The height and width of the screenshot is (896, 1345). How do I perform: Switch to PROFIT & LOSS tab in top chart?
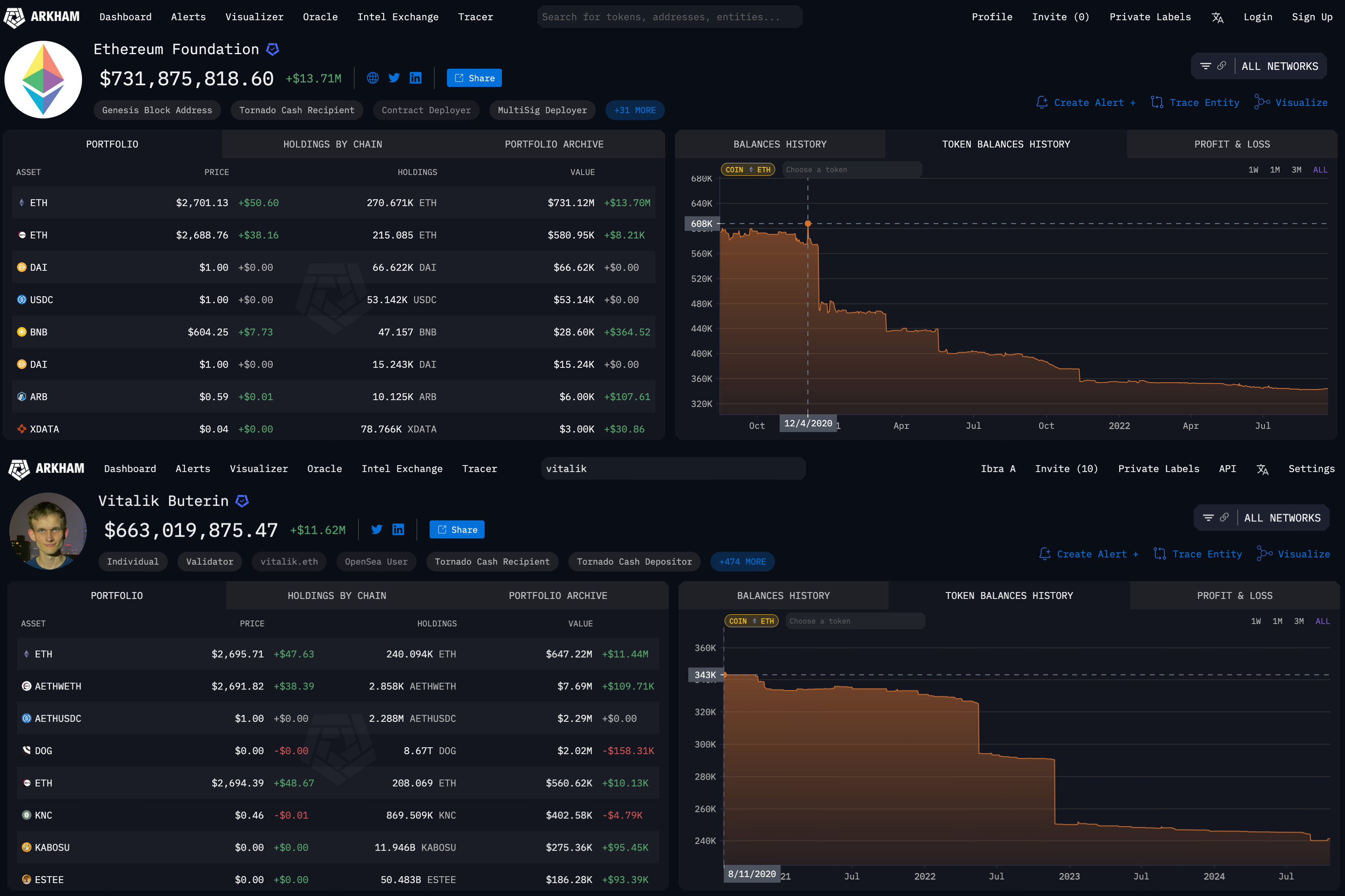click(x=1232, y=145)
